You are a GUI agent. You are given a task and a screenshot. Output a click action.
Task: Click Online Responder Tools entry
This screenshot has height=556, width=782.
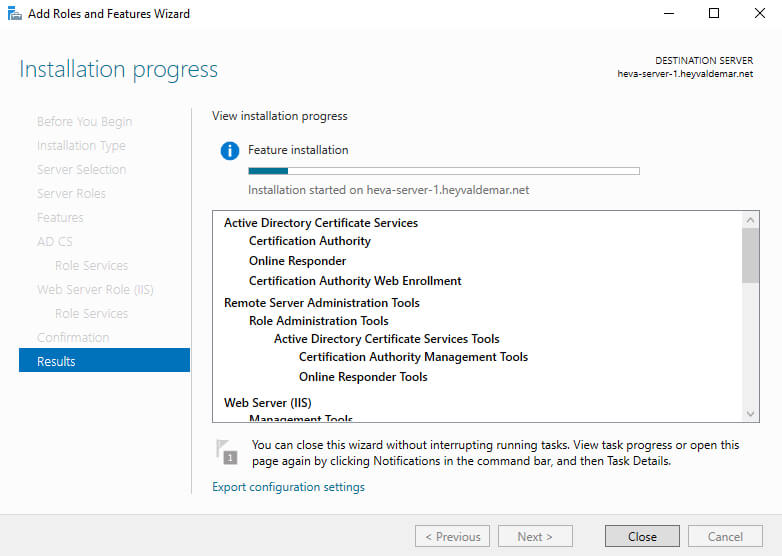[x=363, y=376]
